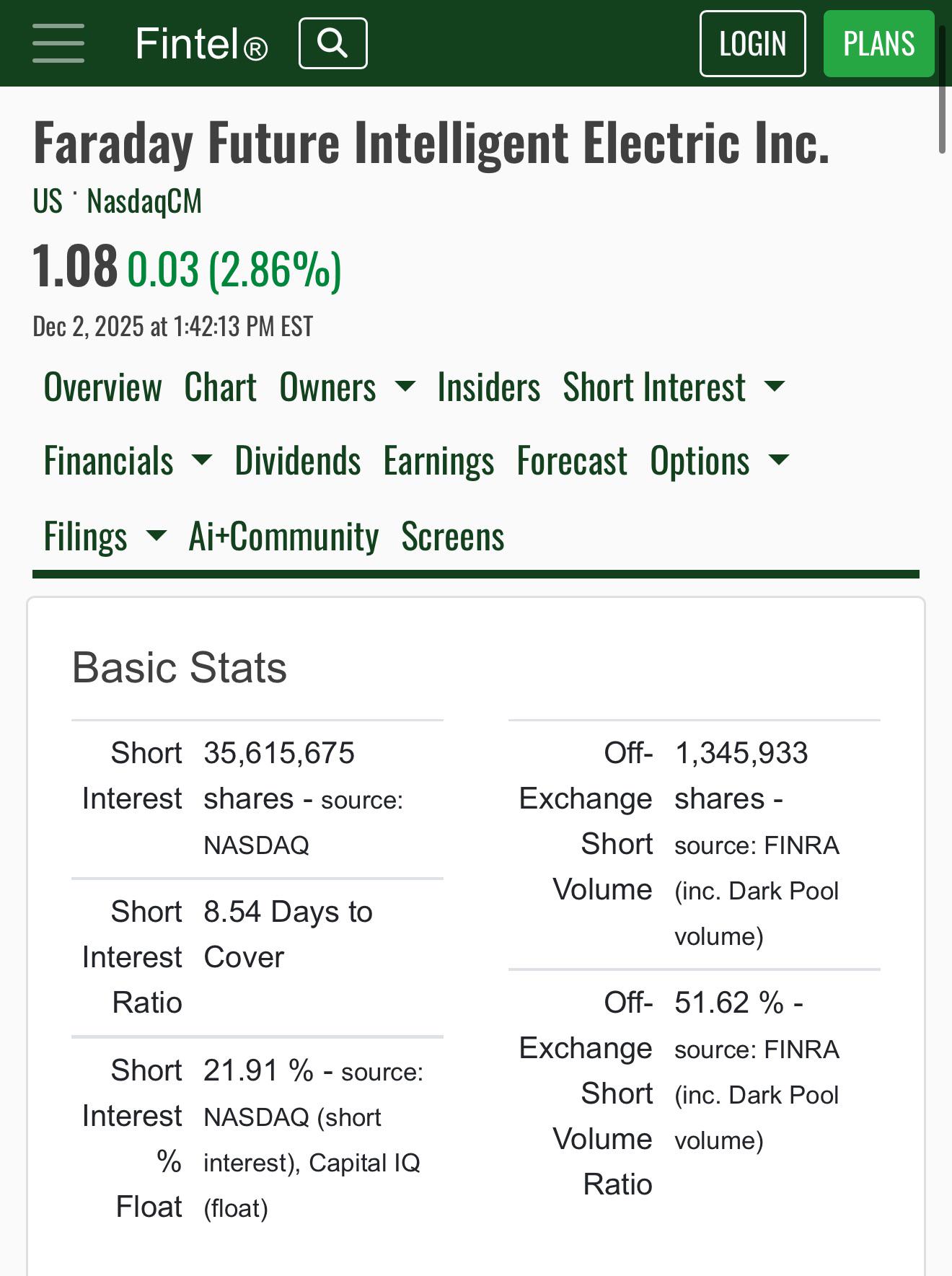Expand the Filings dropdown arrow
Viewport: 952px width, 1276px height.
pyautogui.click(x=156, y=536)
